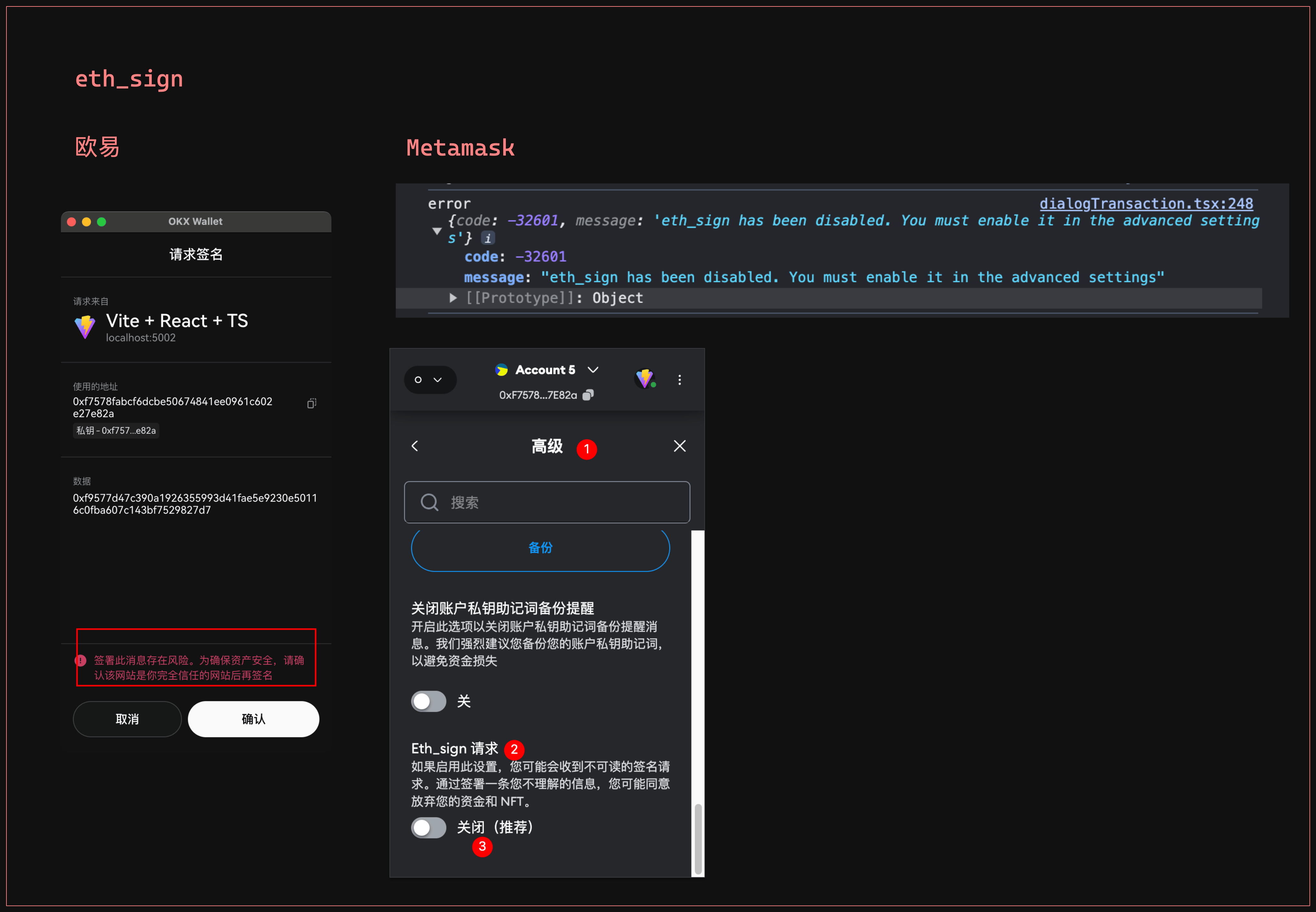Click yellow minimize dot of OKX Wallet
The height and width of the screenshot is (912, 1316).
coord(86,222)
